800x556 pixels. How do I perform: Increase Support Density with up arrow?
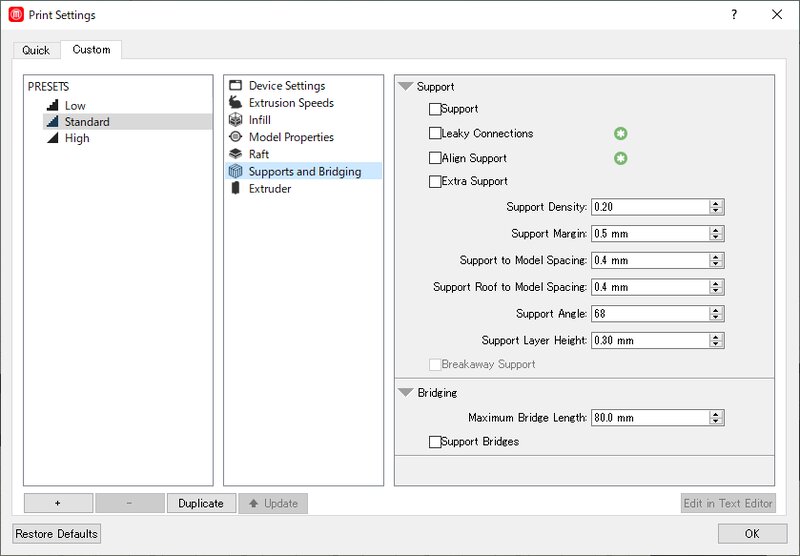[x=716, y=204]
